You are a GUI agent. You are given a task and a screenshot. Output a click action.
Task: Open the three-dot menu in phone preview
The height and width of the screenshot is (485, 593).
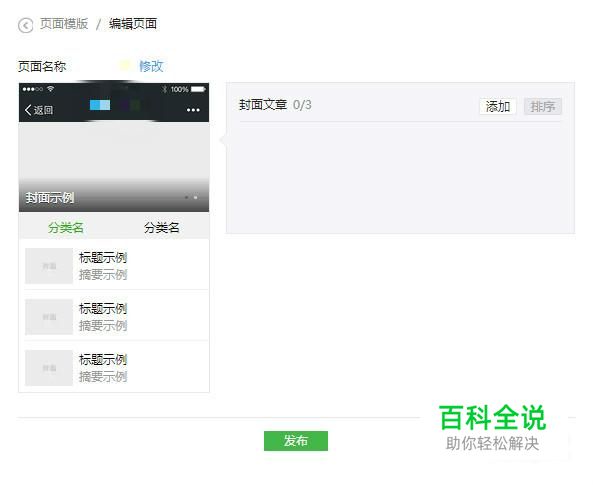193,110
